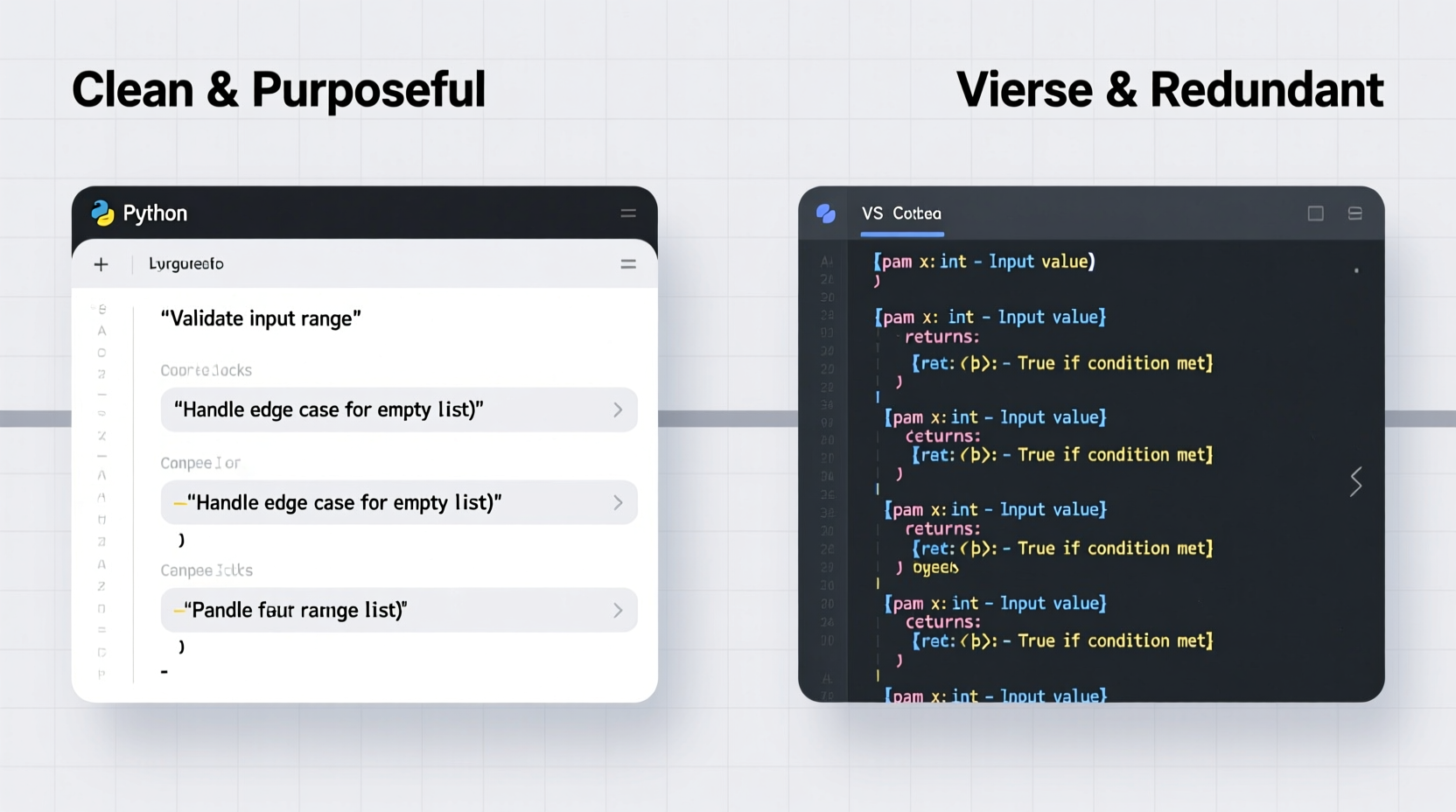This screenshot has height=812, width=1456.
Task: Switch to the VS Cottea tab
Action: (901, 213)
